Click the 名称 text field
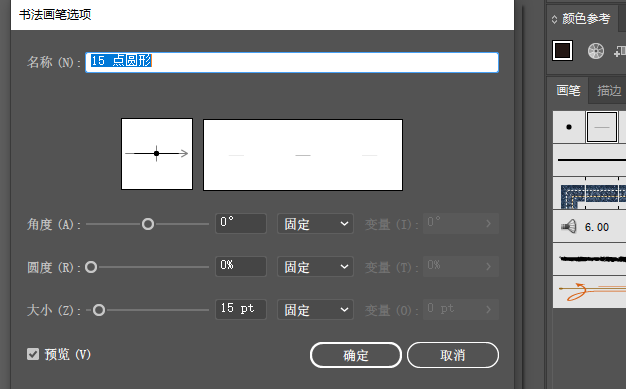Screen dimensions: 626x389 (292, 62)
